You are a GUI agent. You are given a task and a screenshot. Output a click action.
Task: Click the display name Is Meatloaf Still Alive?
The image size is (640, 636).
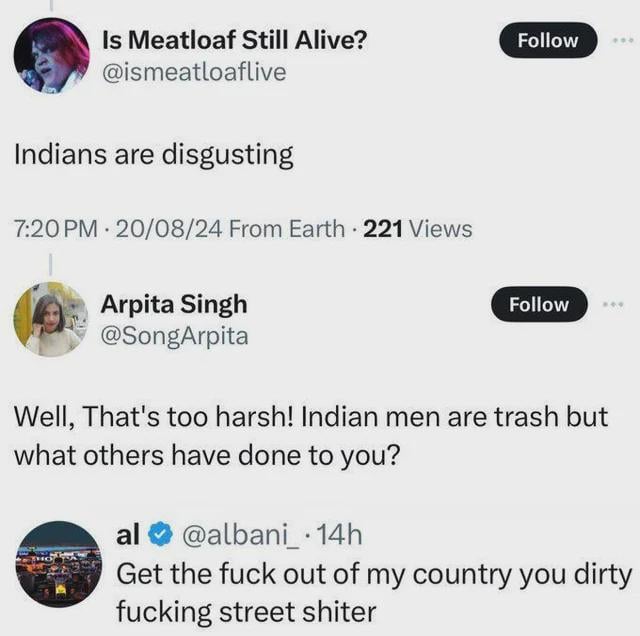[235, 40]
